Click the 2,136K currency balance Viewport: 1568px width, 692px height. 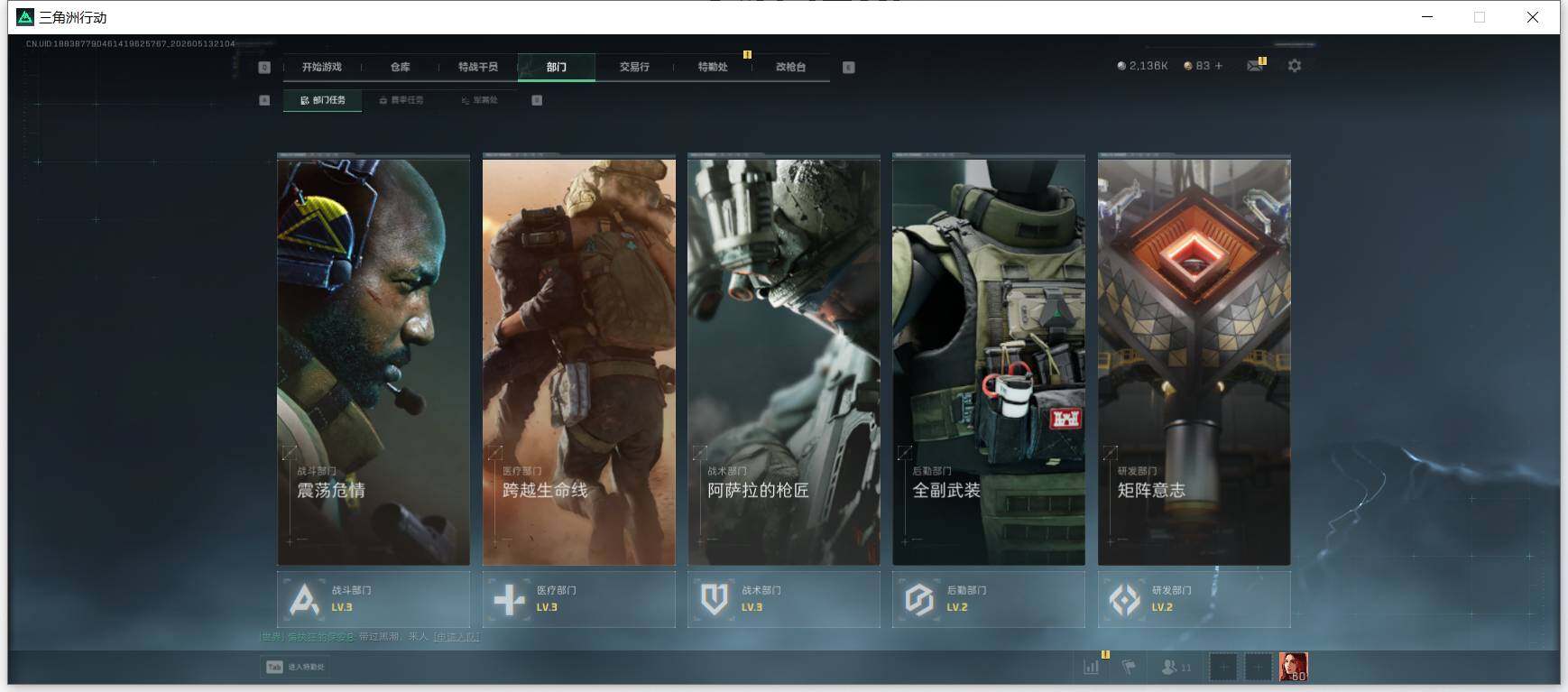tap(1148, 66)
